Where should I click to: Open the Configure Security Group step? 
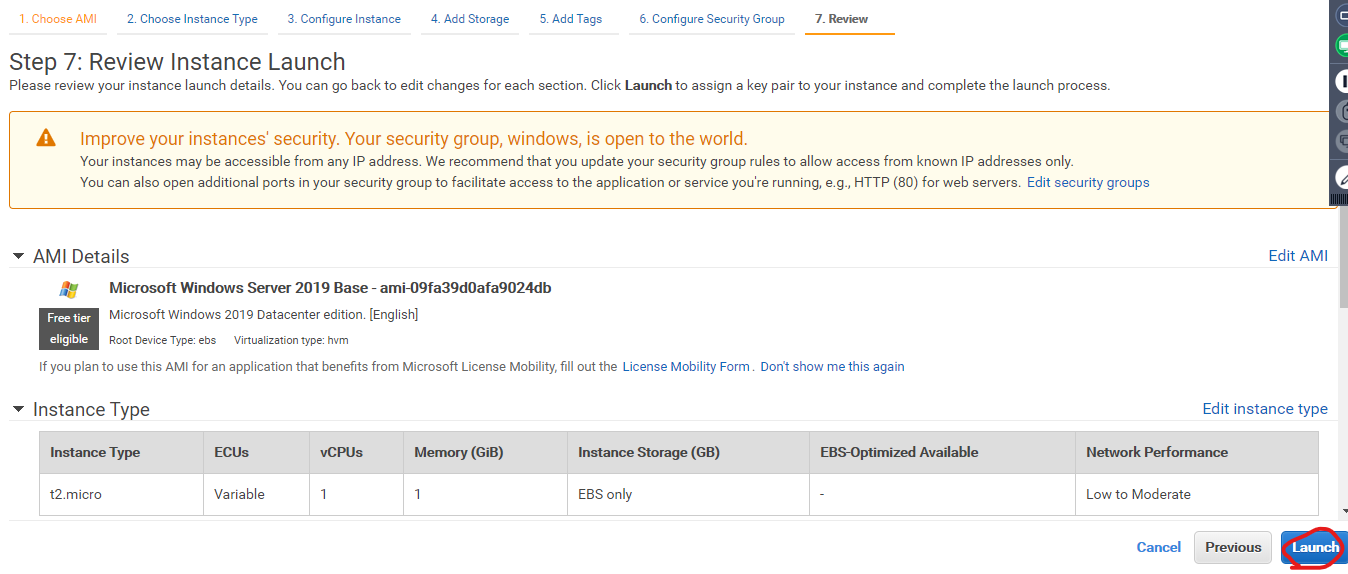pyautogui.click(x=712, y=19)
